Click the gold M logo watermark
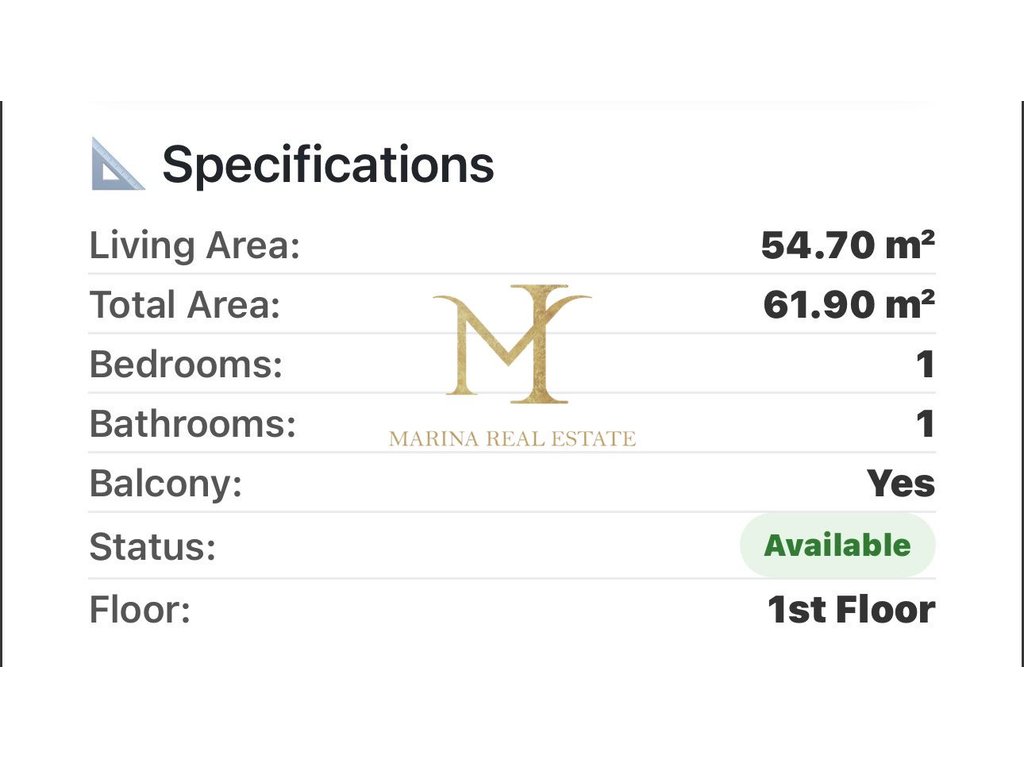This screenshot has height=768, width=1024. point(512,343)
